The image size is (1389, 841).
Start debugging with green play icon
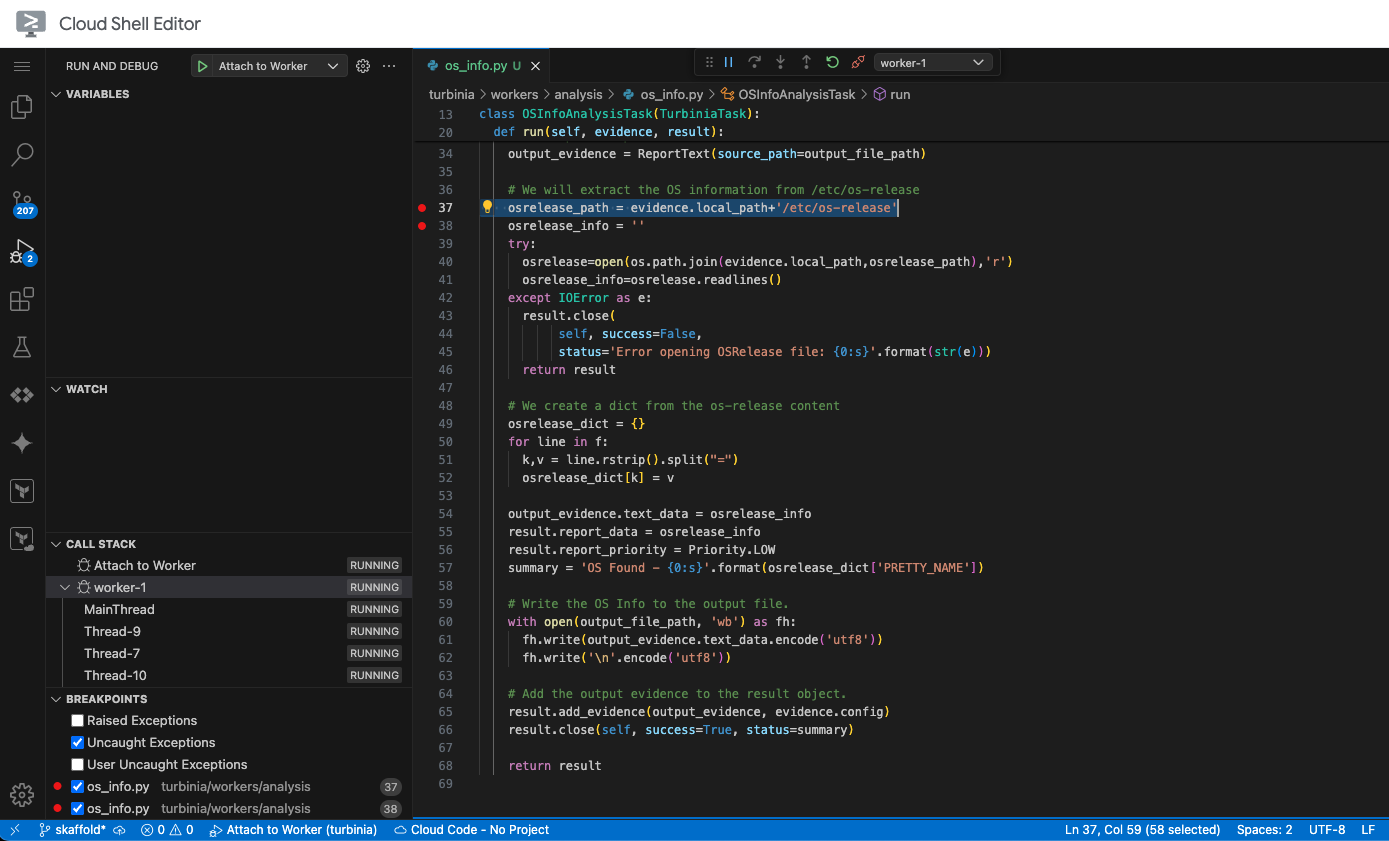coord(203,66)
